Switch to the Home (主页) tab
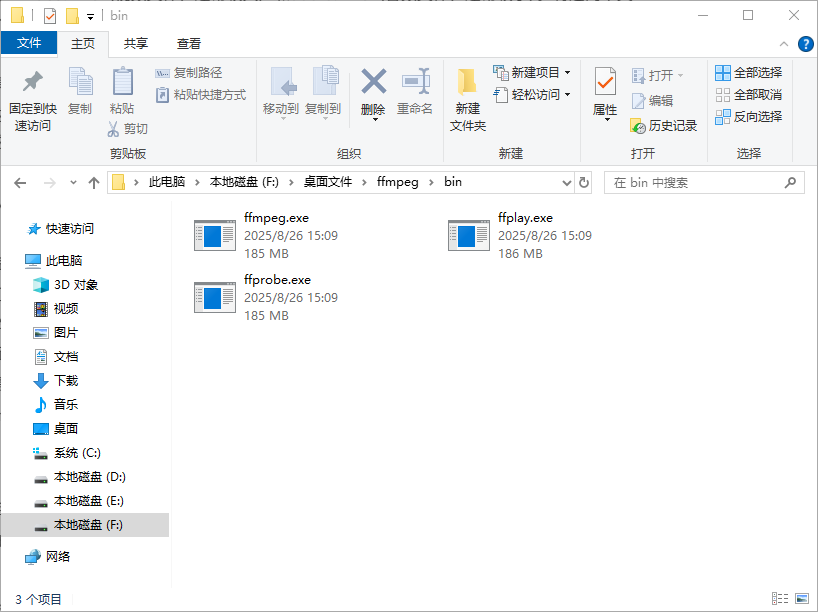Viewport: 818px width, 612px height. [83, 44]
